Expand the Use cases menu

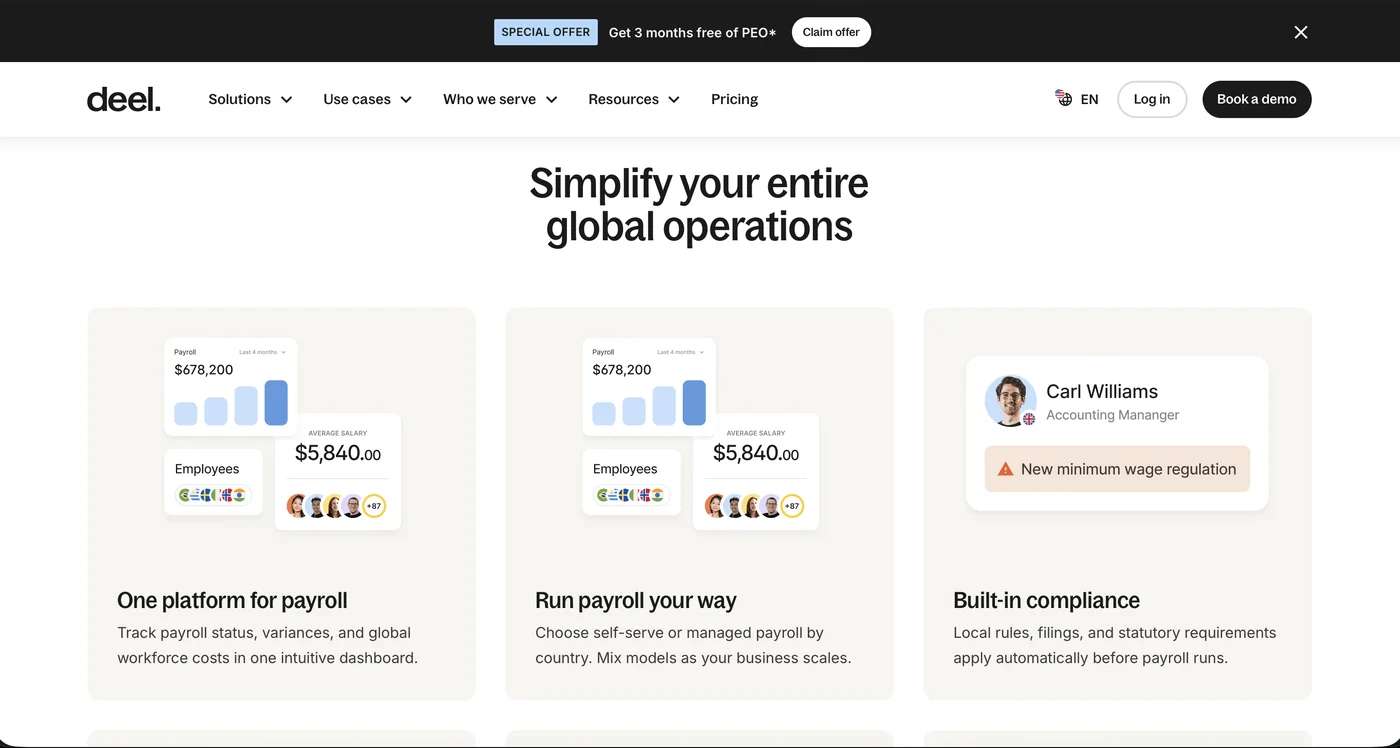[x=368, y=99]
